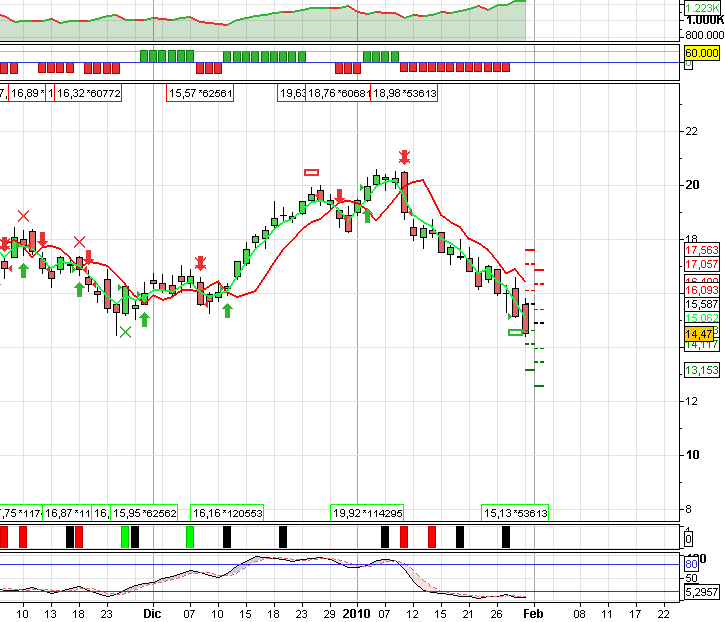Click the 19,92 *114295 green volume tag
The image size is (725, 622).
tap(366, 512)
